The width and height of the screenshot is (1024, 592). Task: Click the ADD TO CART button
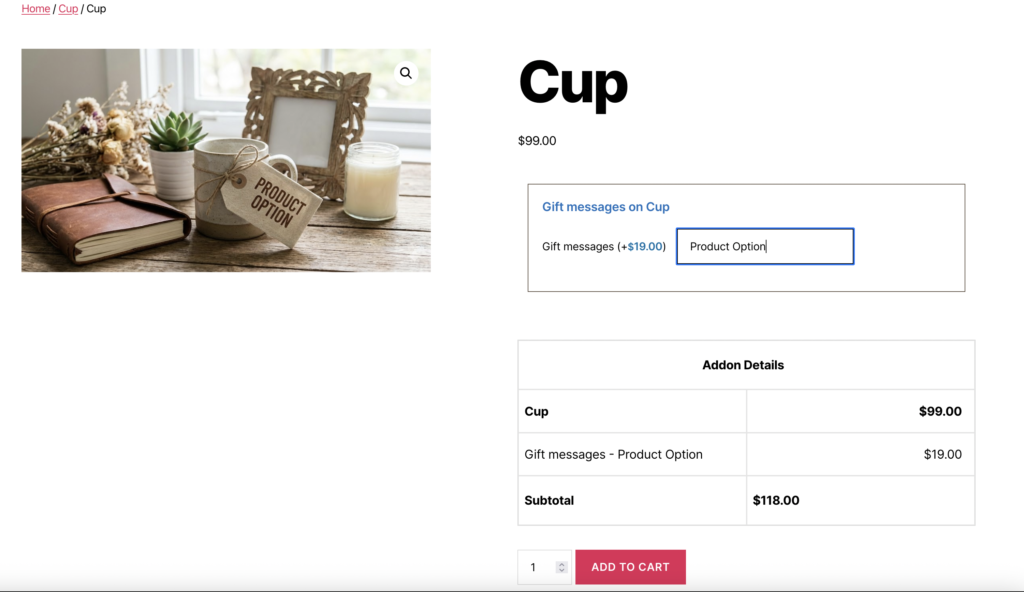(x=630, y=567)
